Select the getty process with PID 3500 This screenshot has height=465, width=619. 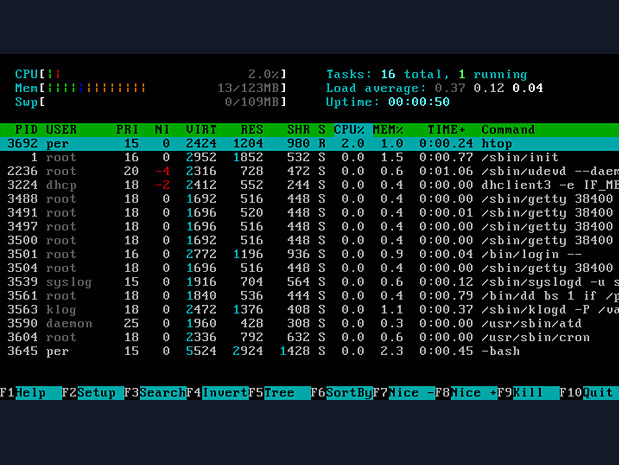310,240
